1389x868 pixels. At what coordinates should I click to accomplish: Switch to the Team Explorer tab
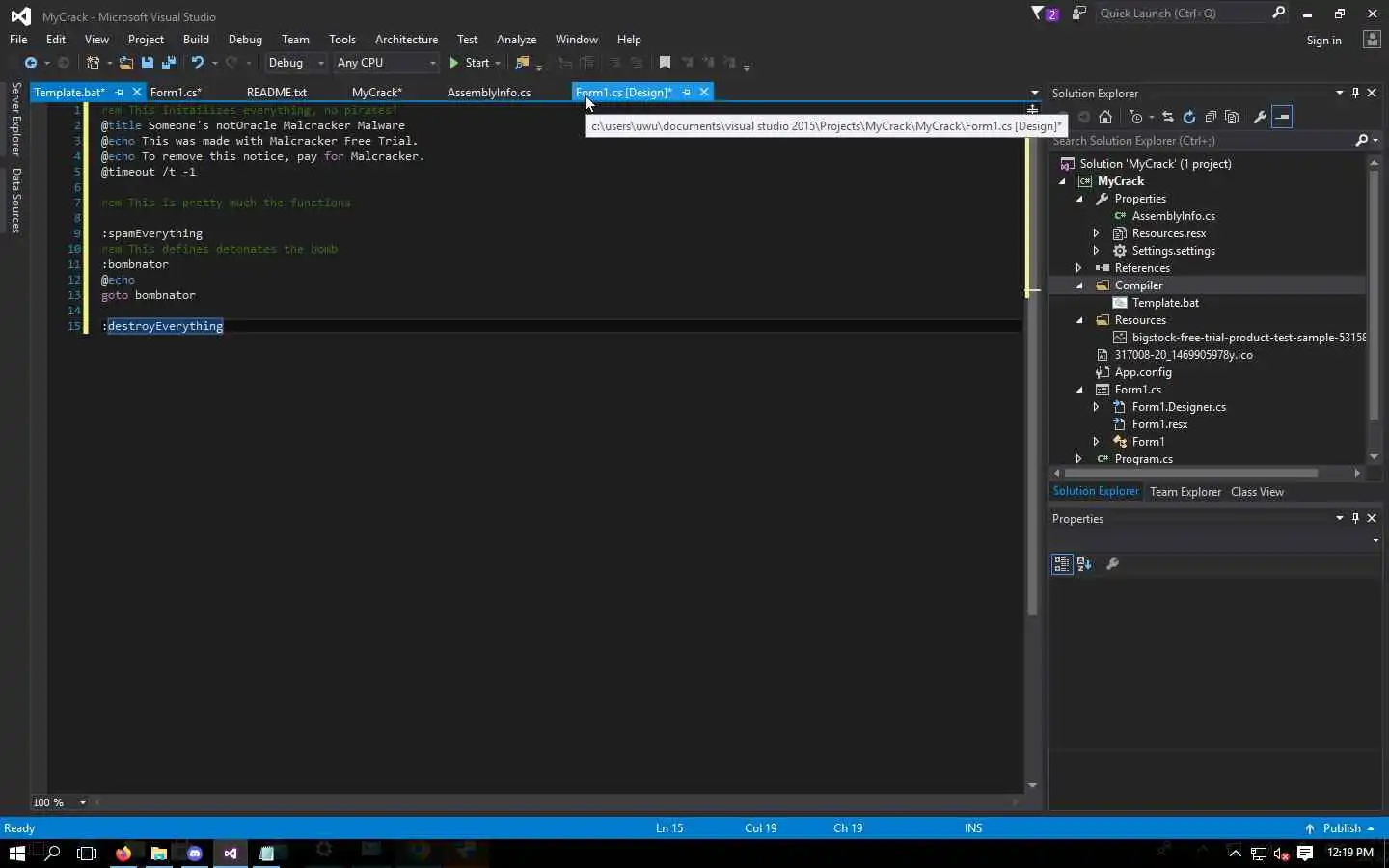coord(1185,492)
